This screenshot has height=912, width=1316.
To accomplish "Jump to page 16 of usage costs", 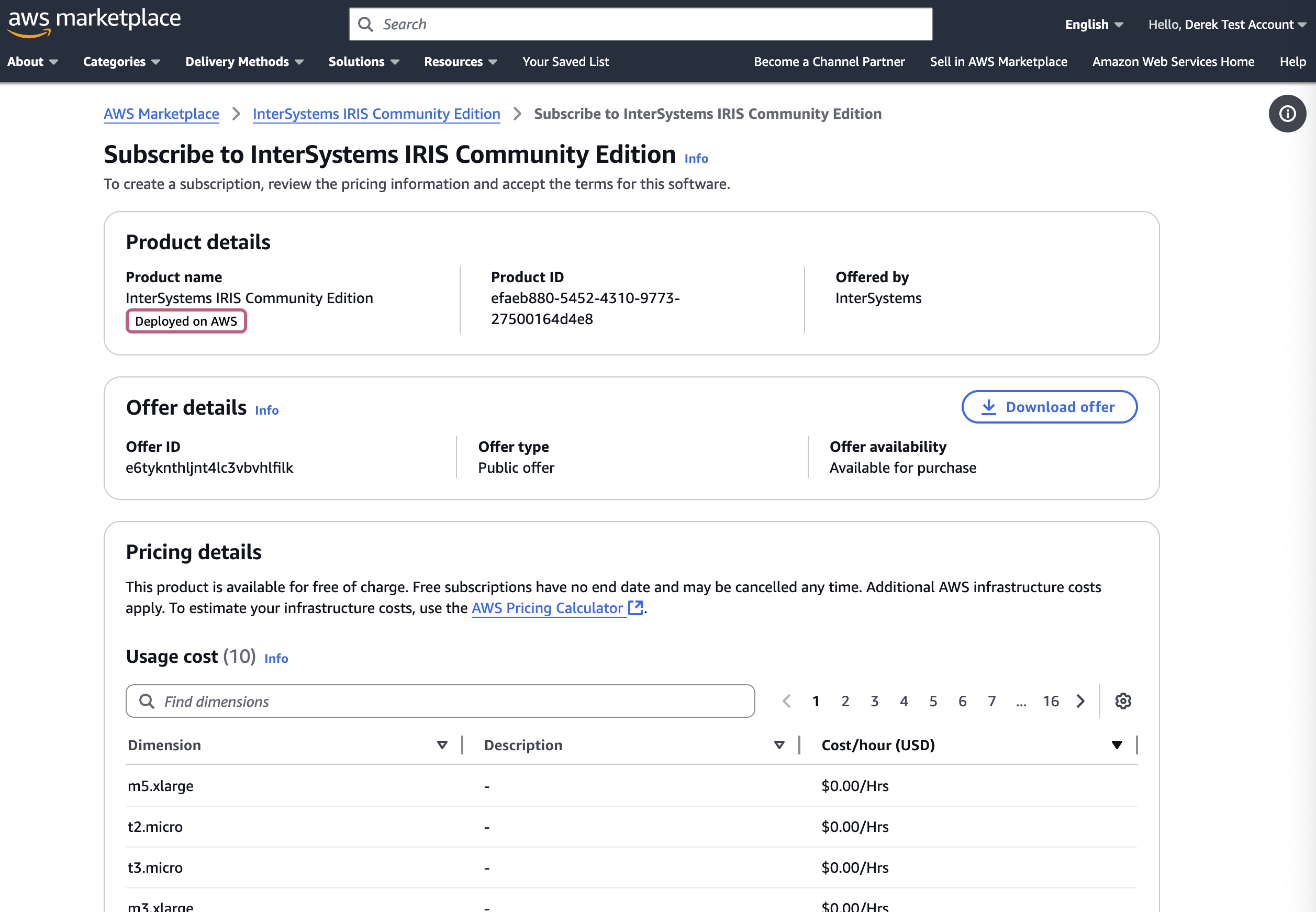I will click(x=1051, y=701).
